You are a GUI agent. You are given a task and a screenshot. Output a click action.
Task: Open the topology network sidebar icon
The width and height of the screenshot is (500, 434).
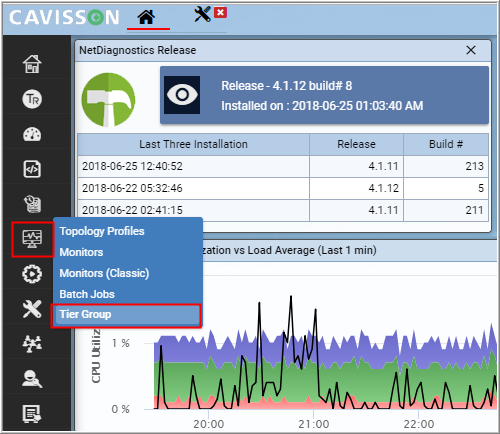tap(32, 344)
